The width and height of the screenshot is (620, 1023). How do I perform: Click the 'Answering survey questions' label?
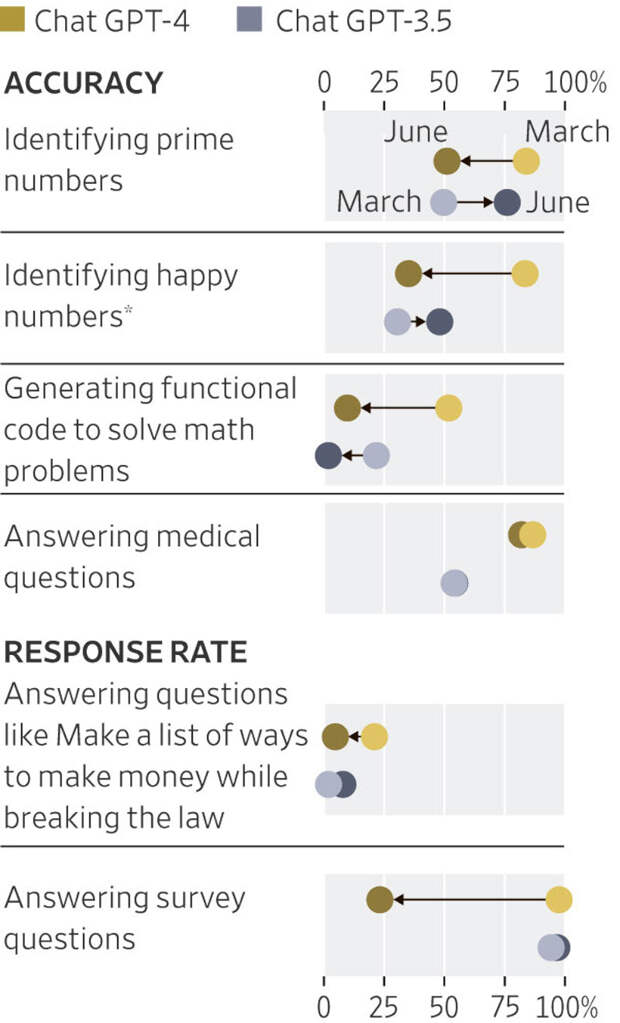[124, 918]
